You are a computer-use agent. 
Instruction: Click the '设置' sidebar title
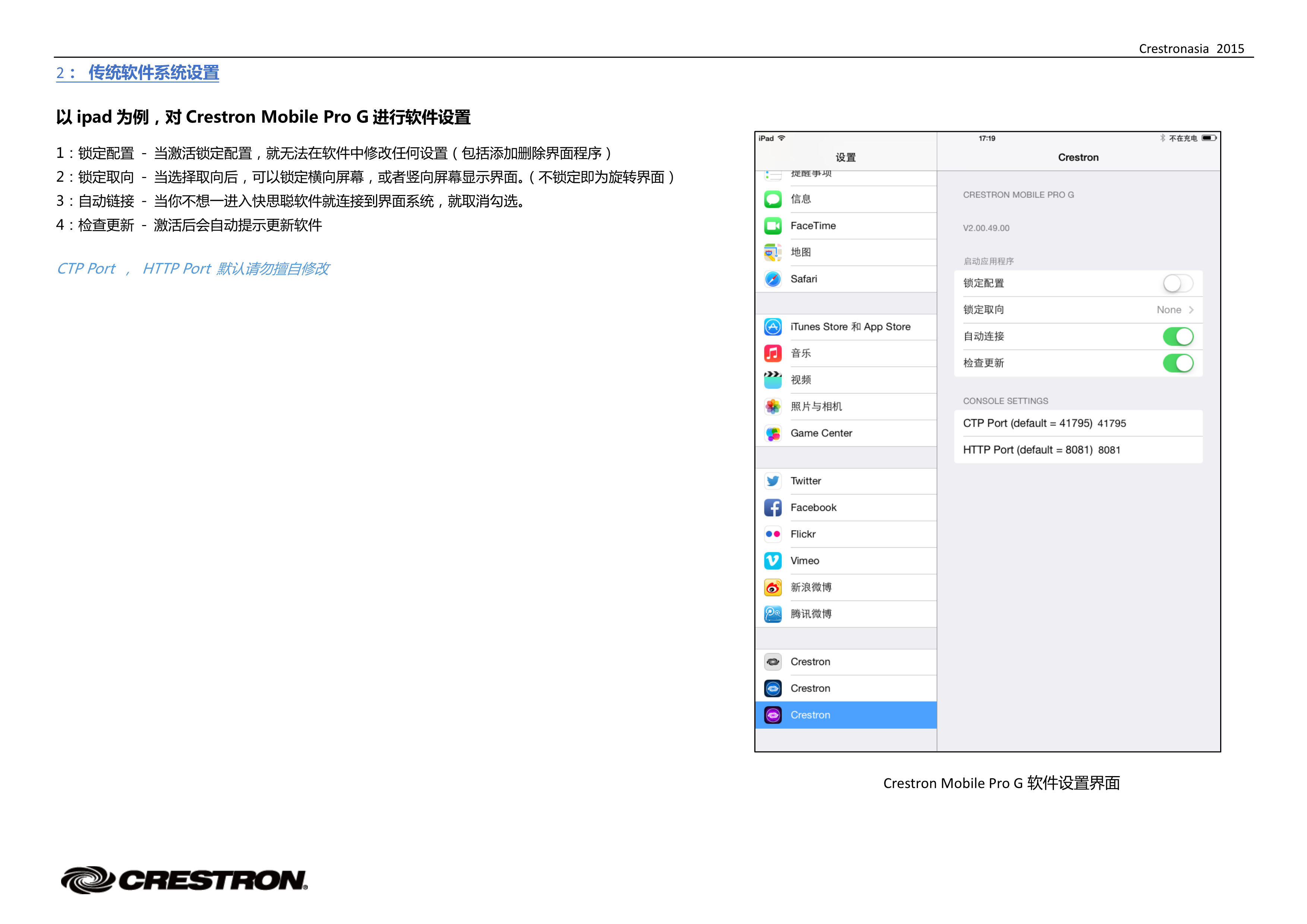click(x=845, y=158)
